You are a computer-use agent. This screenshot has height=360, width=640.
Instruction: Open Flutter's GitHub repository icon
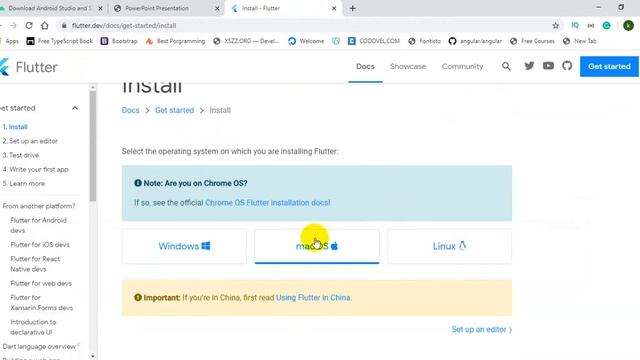[567, 66]
